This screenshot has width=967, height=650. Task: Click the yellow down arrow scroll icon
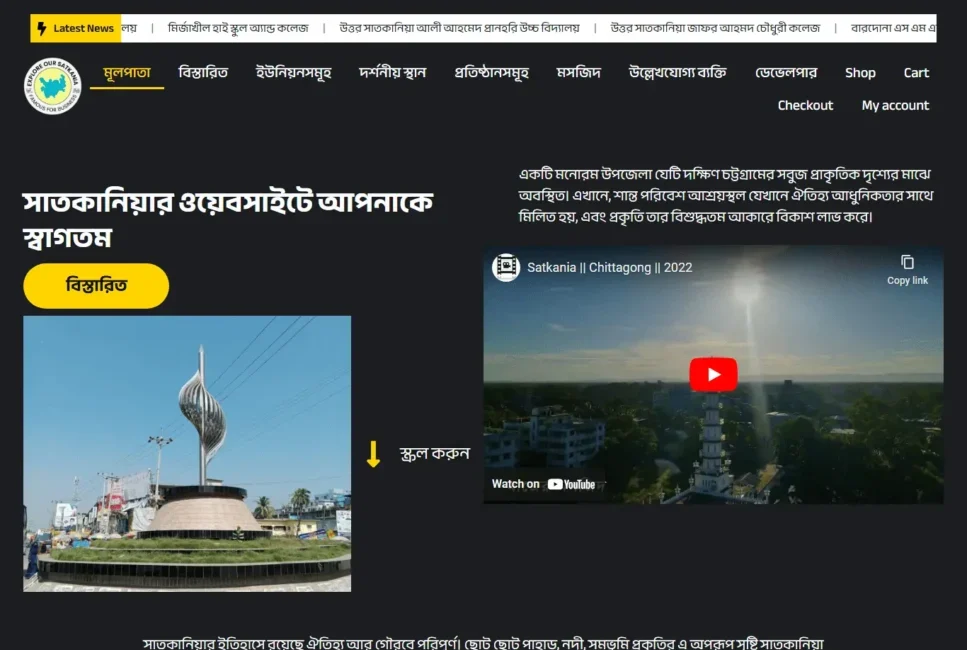pos(373,454)
